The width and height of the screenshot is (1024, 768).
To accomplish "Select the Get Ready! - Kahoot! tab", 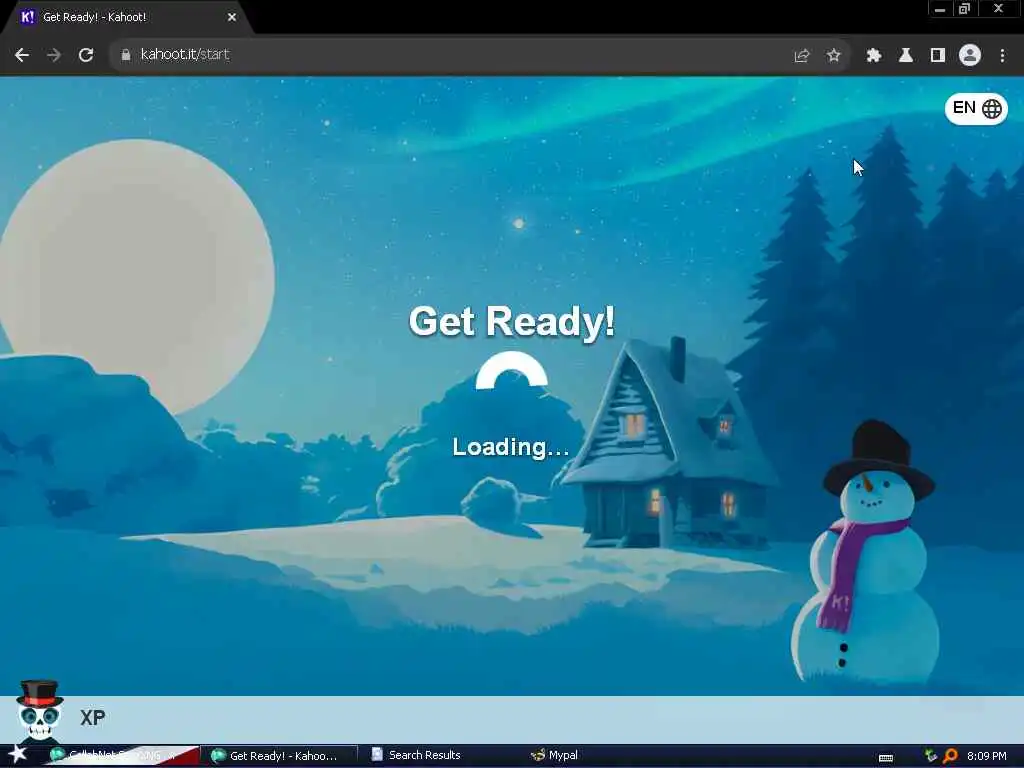I will (x=127, y=18).
